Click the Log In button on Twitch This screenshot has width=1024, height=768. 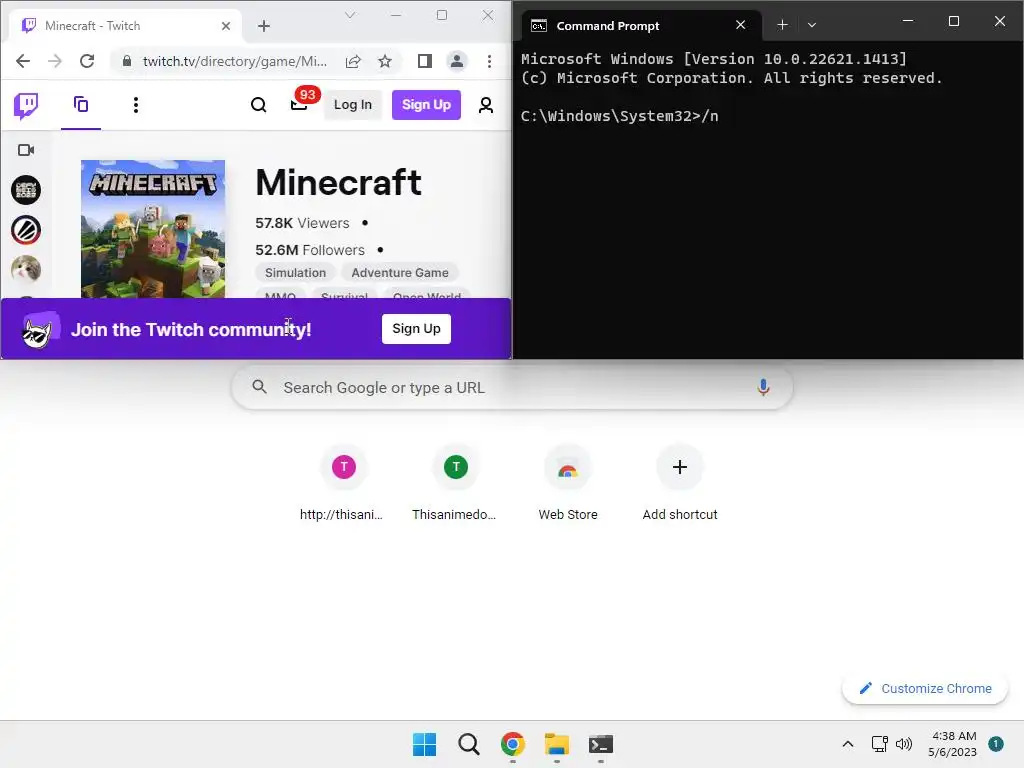353,104
